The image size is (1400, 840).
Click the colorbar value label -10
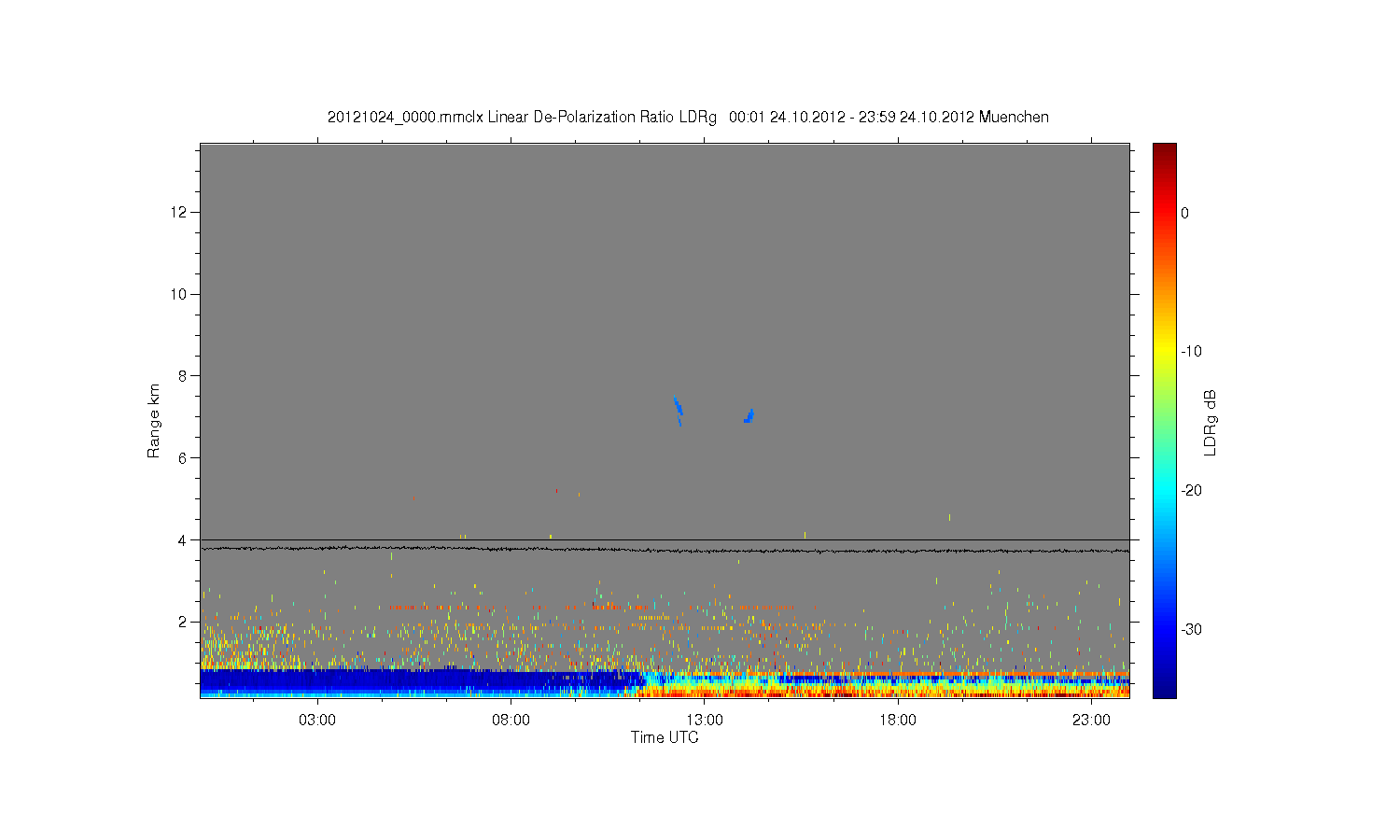point(1191,352)
